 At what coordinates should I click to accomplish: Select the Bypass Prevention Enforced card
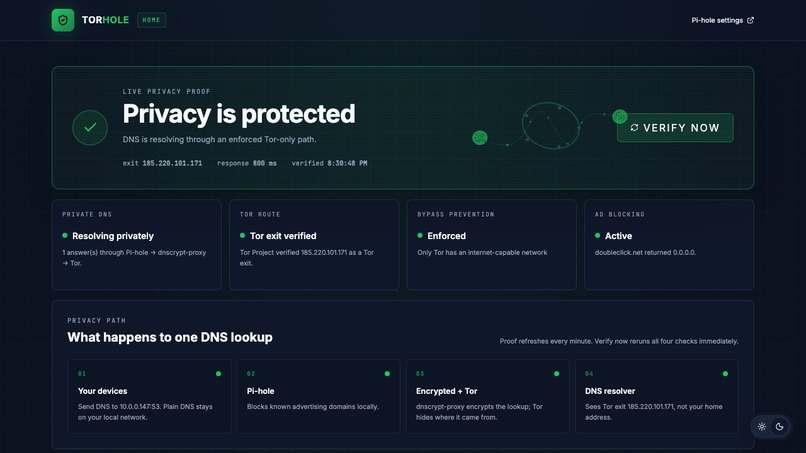(x=491, y=245)
